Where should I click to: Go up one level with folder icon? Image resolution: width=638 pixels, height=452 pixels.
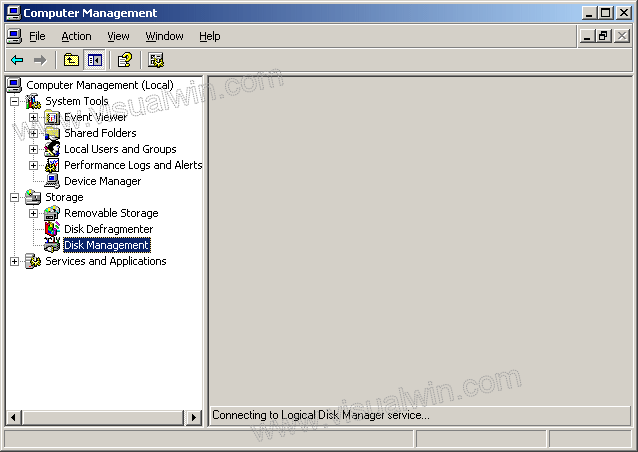pyautogui.click(x=71, y=60)
